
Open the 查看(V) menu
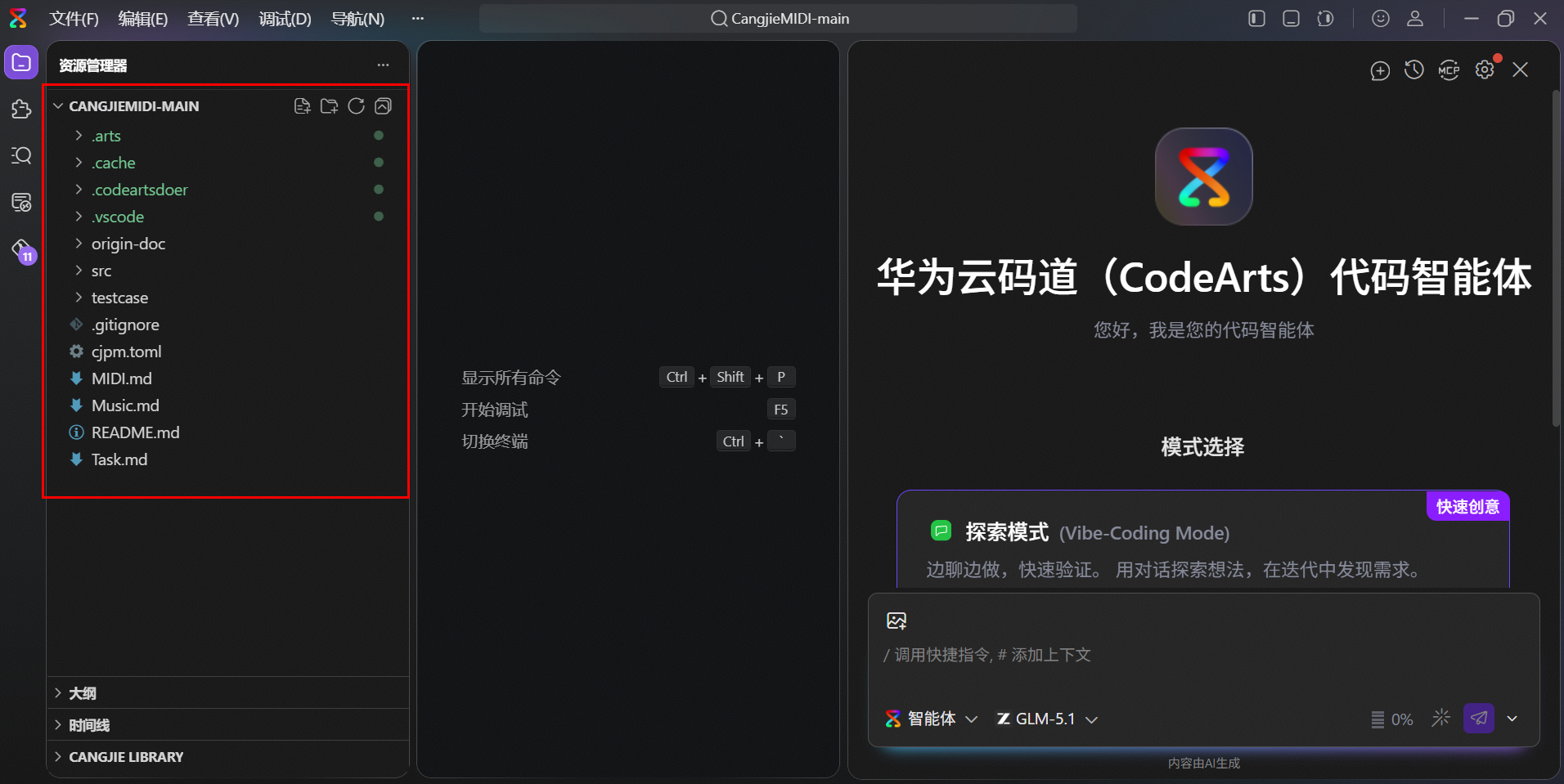(213, 19)
